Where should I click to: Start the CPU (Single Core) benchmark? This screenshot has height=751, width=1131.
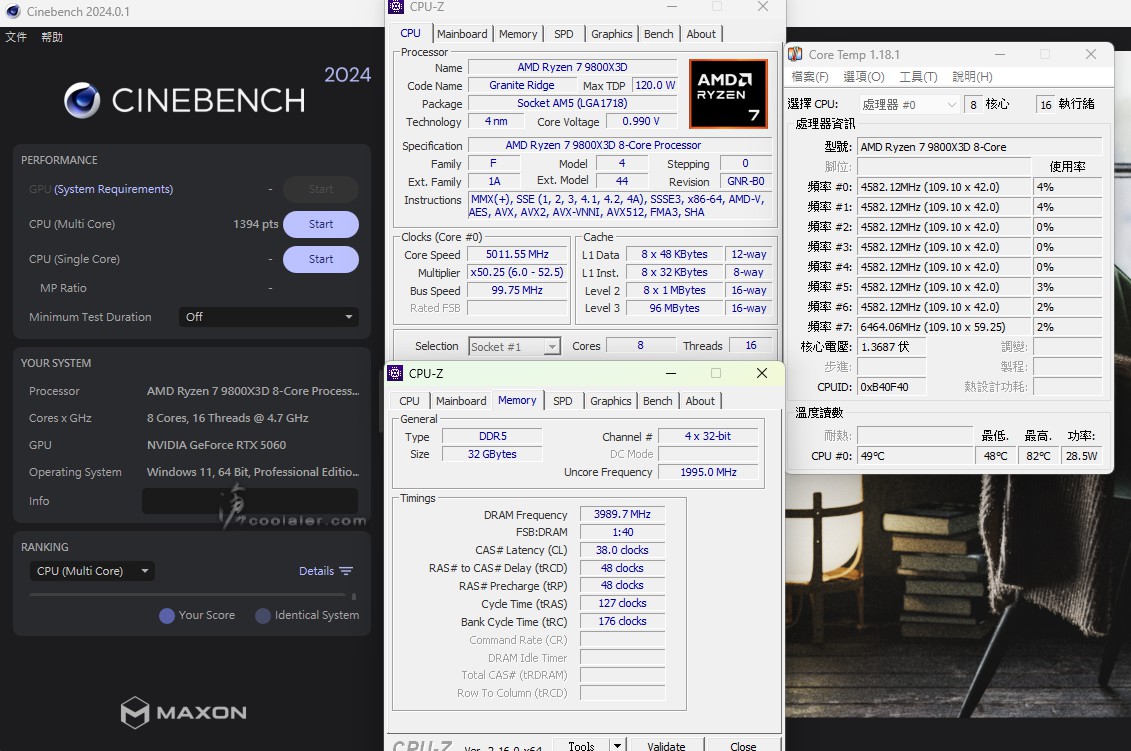[321, 259]
